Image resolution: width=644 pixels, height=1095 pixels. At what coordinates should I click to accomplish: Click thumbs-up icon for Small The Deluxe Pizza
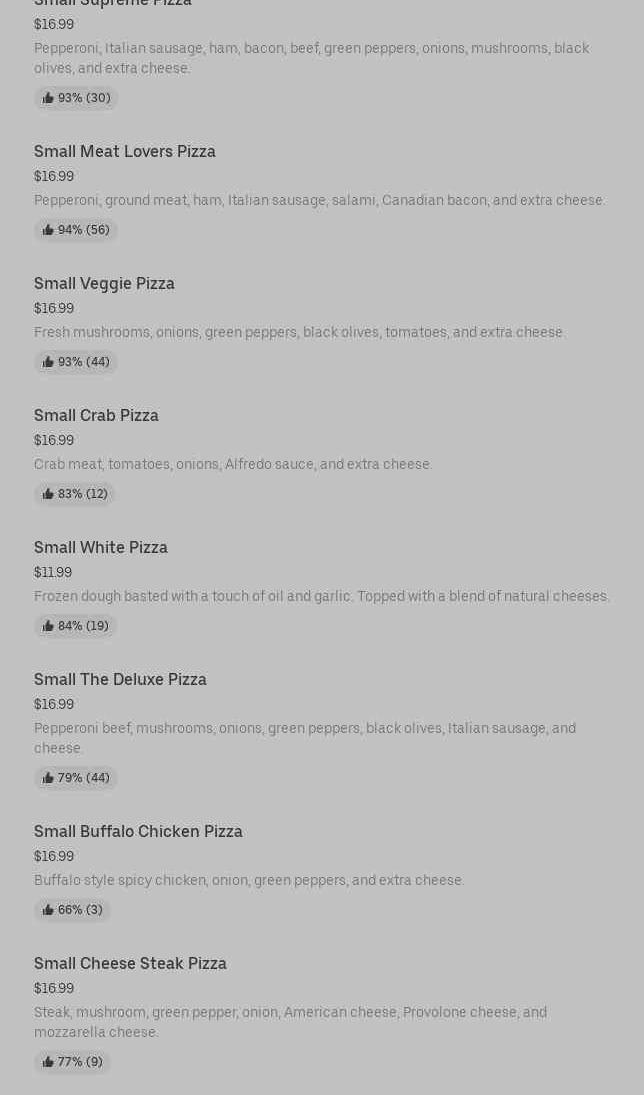[48, 778]
